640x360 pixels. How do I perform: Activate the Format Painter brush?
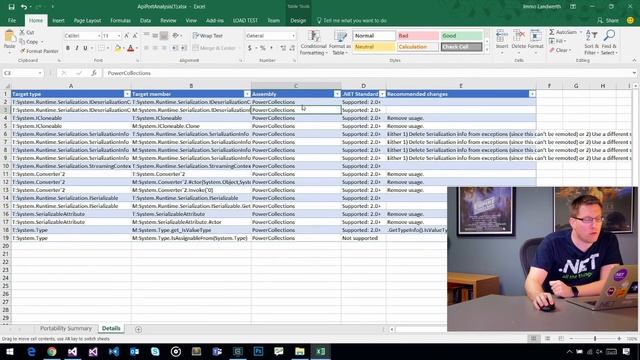click(x=39, y=51)
